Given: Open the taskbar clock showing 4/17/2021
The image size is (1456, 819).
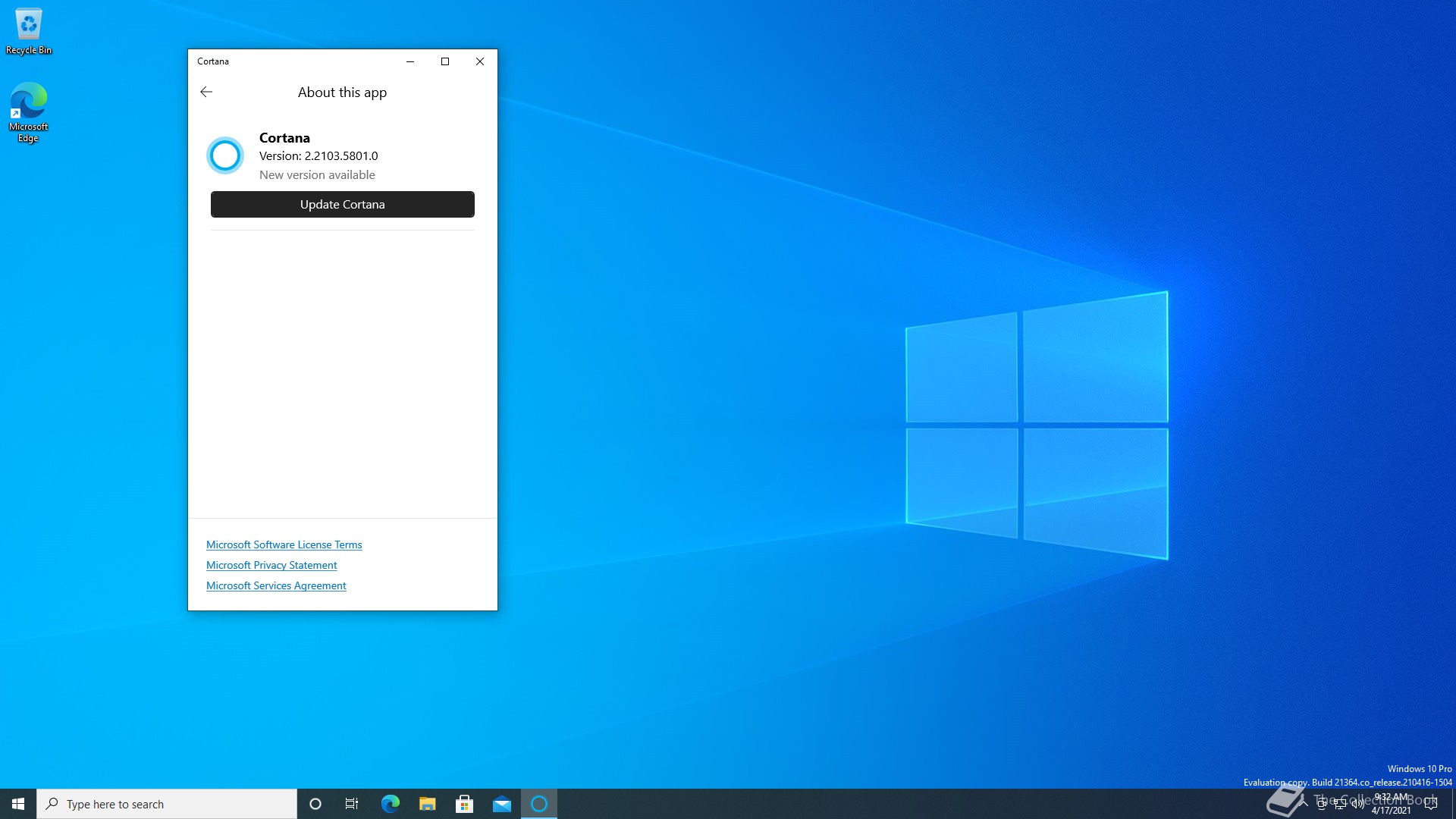Looking at the screenshot, I should 1391,804.
